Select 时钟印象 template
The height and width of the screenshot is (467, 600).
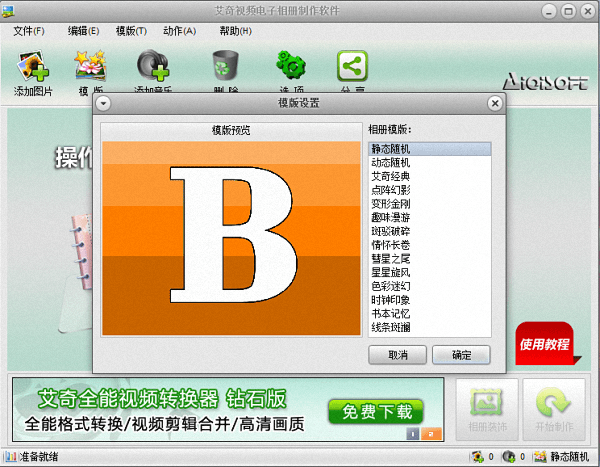[x=430, y=300]
